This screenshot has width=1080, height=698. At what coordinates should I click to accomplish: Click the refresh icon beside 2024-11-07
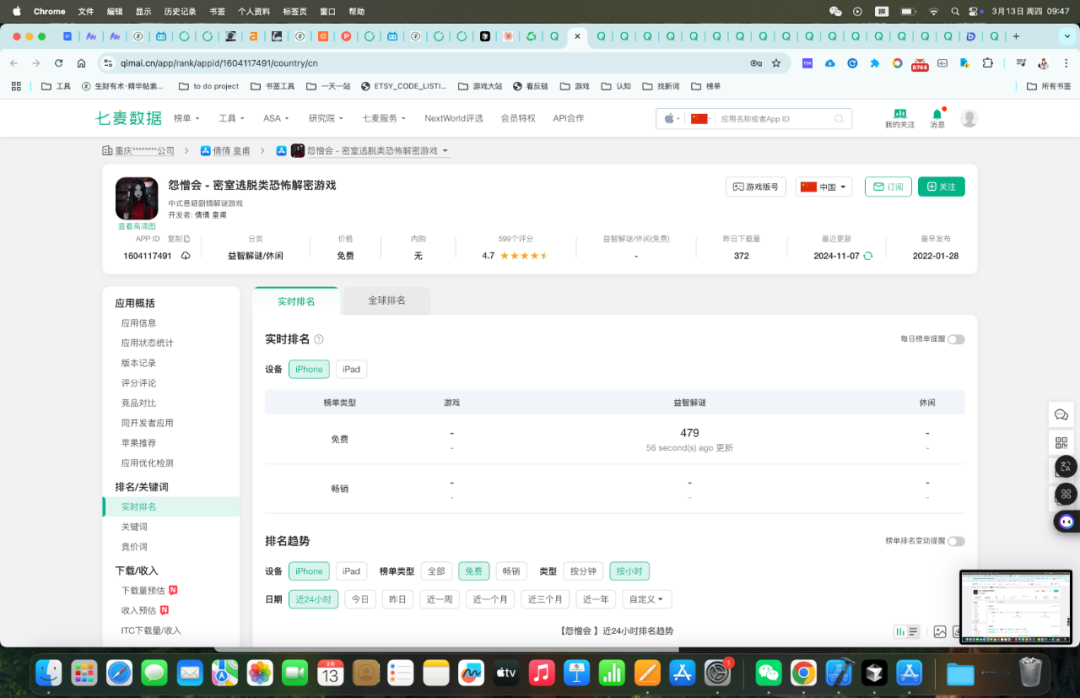(868, 256)
